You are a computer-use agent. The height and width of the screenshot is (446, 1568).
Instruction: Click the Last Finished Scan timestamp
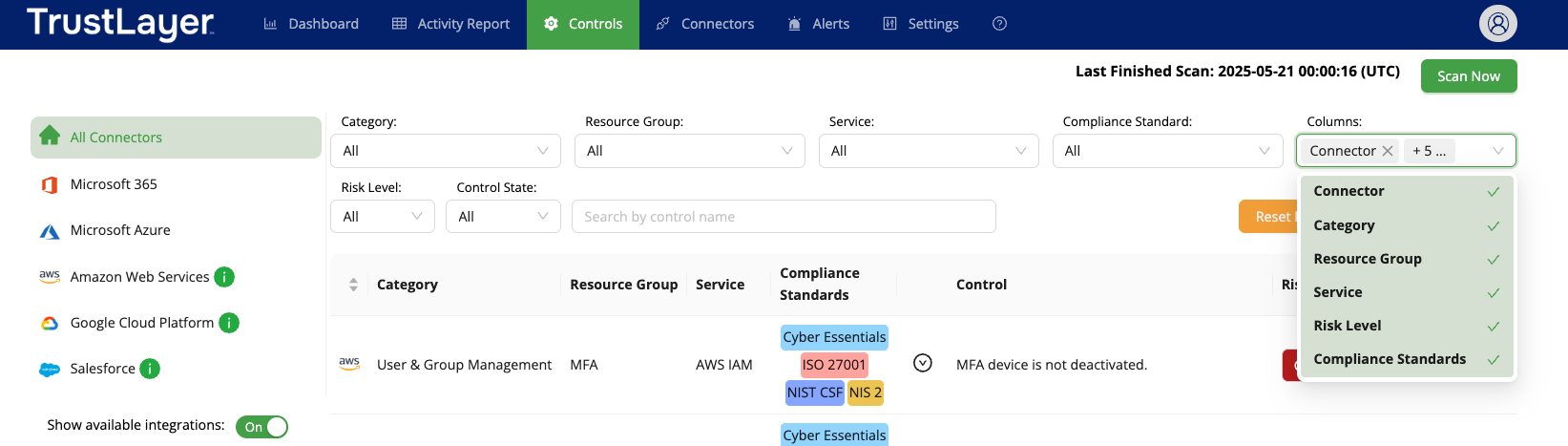pyautogui.click(x=1238, y=72)
